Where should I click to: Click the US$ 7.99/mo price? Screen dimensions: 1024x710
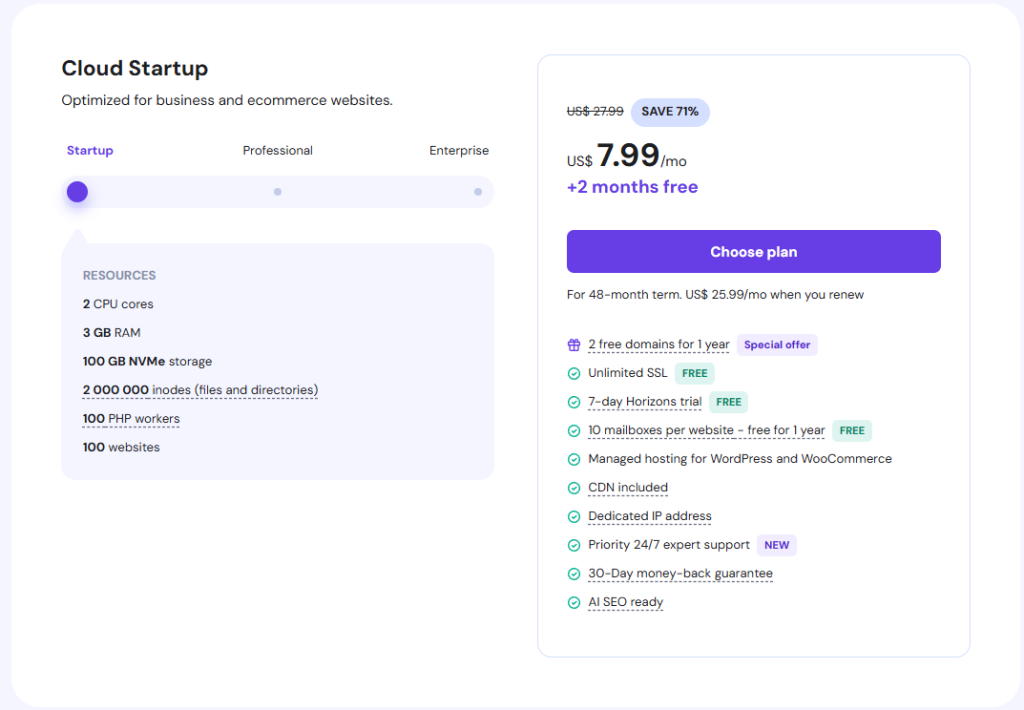coord(627,157)
